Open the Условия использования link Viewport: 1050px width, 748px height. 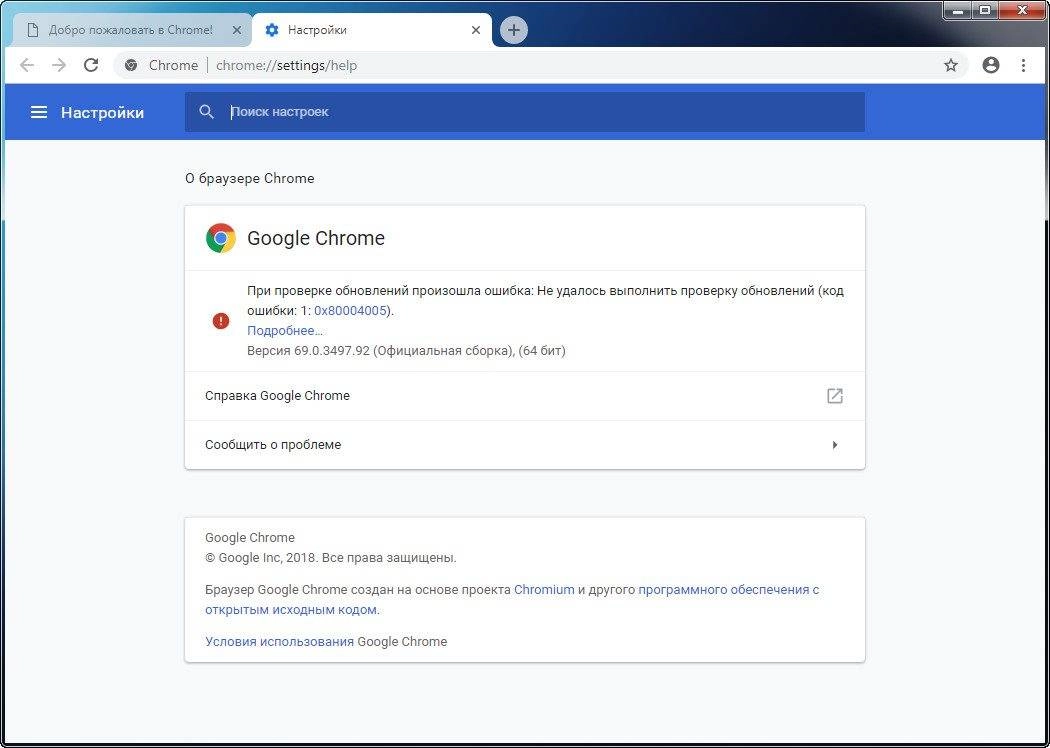pos(279,642)
